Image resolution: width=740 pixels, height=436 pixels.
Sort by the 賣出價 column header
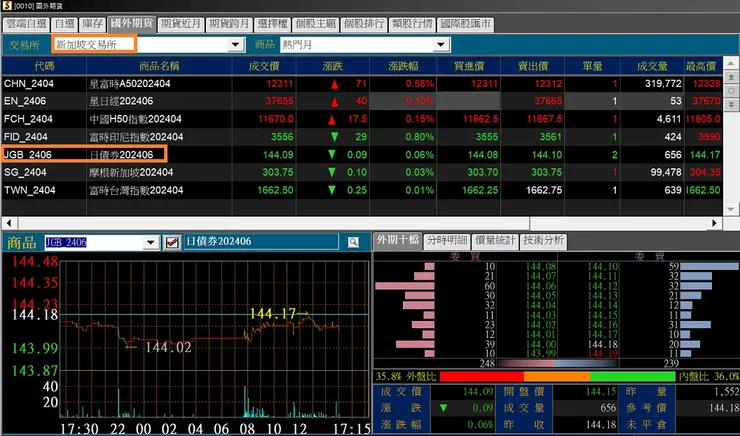[533, 66]
